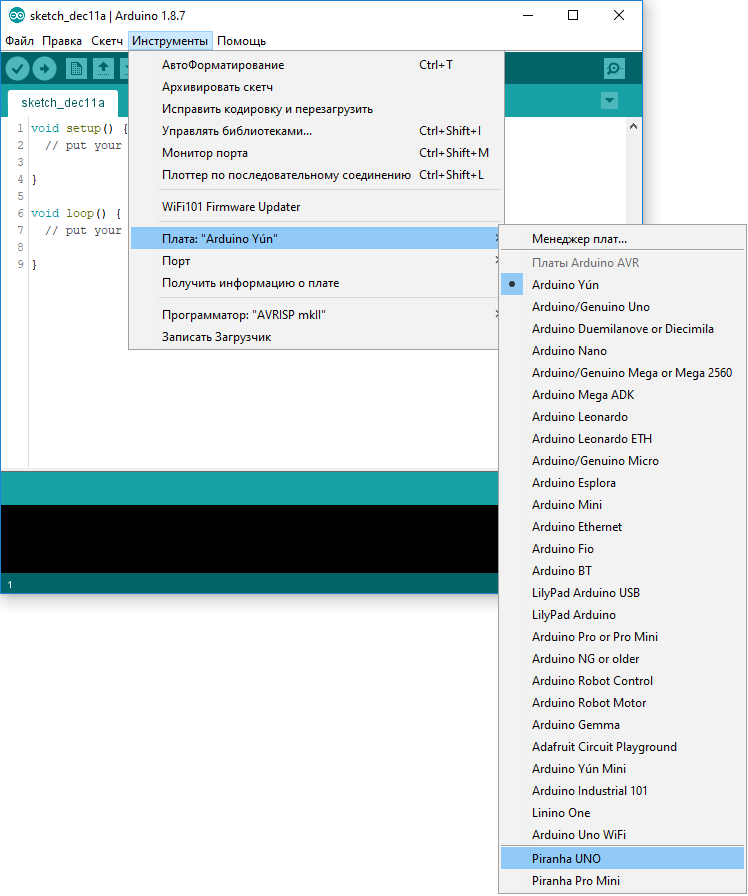Image resolution: width=748 pixels, height=896 pixels.
Task: Select Arduino Fio board
Action: pyautogui.click(x=622, y=549)
